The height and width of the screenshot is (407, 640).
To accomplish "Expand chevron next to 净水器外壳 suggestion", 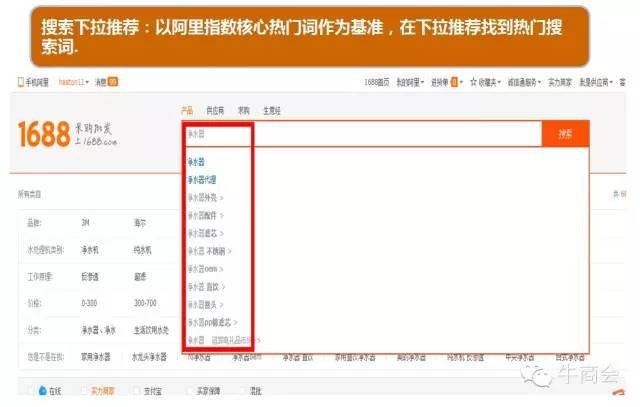I will tap(222, 198).
